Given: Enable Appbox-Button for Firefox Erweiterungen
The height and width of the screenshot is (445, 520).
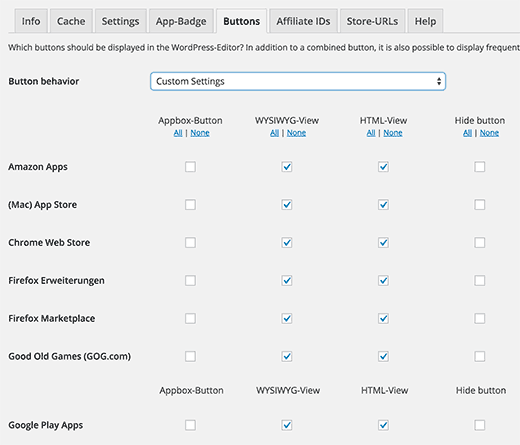Looking at the screenshot, I should (190, 281).
